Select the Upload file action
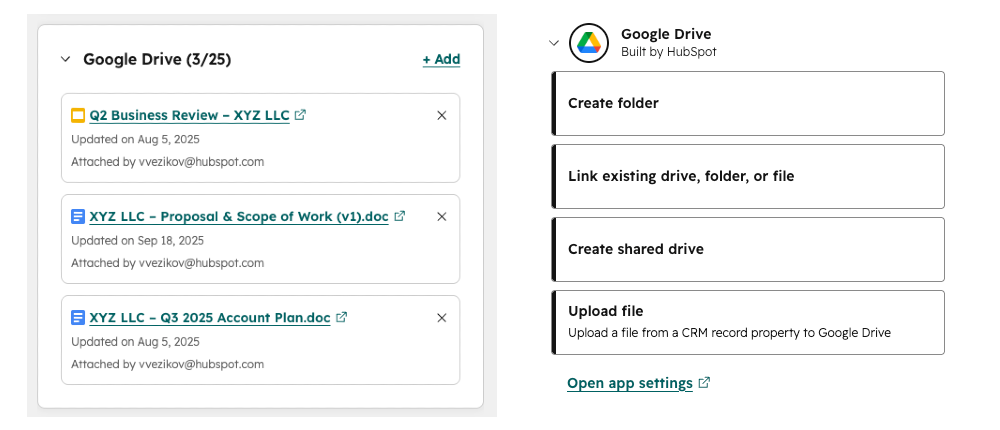Screen dimensions: 1000x430 click(x=748, y=322)
